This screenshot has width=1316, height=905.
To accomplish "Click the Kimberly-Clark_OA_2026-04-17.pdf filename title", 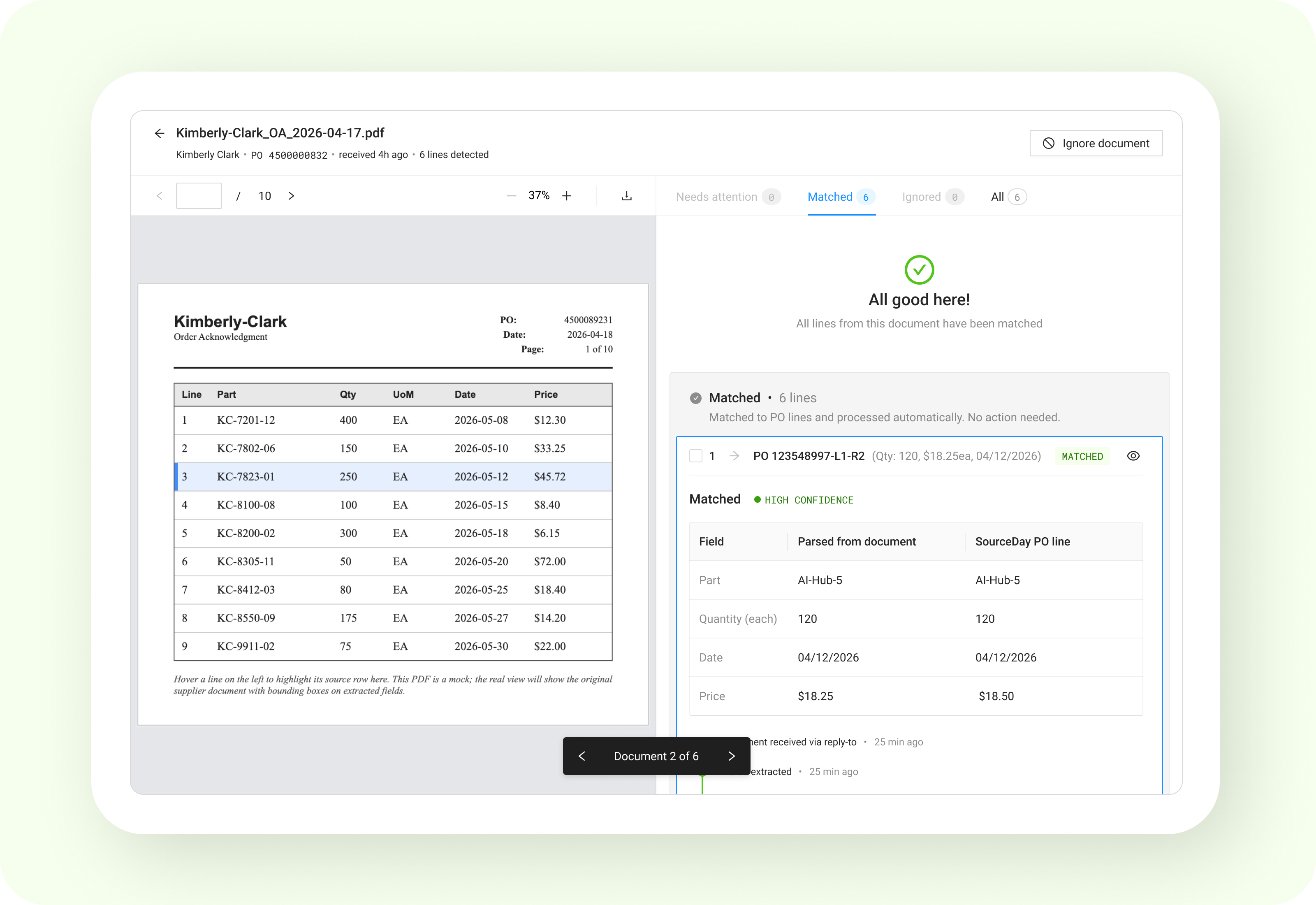I will click(280, 133).
